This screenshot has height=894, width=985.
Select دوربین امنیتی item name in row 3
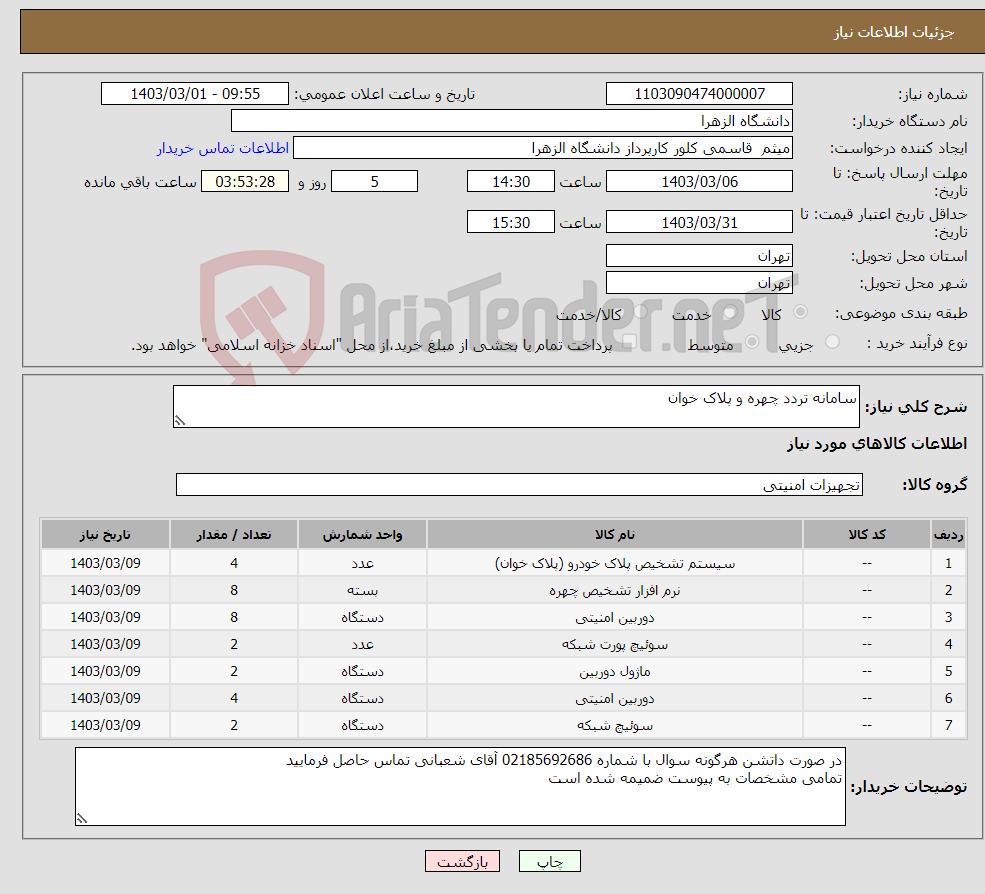[x=615, y=618]
